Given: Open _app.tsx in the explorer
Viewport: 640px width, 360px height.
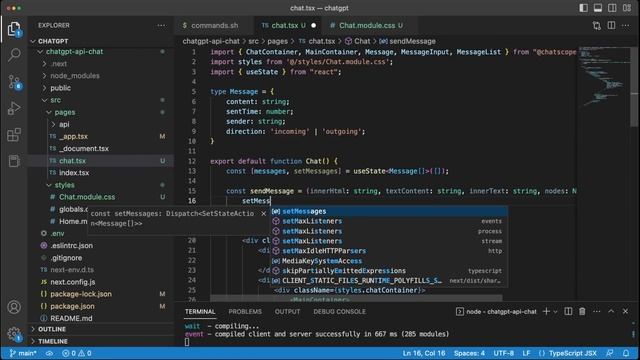Looking at the screenshot, I should (x=73, y=136).
